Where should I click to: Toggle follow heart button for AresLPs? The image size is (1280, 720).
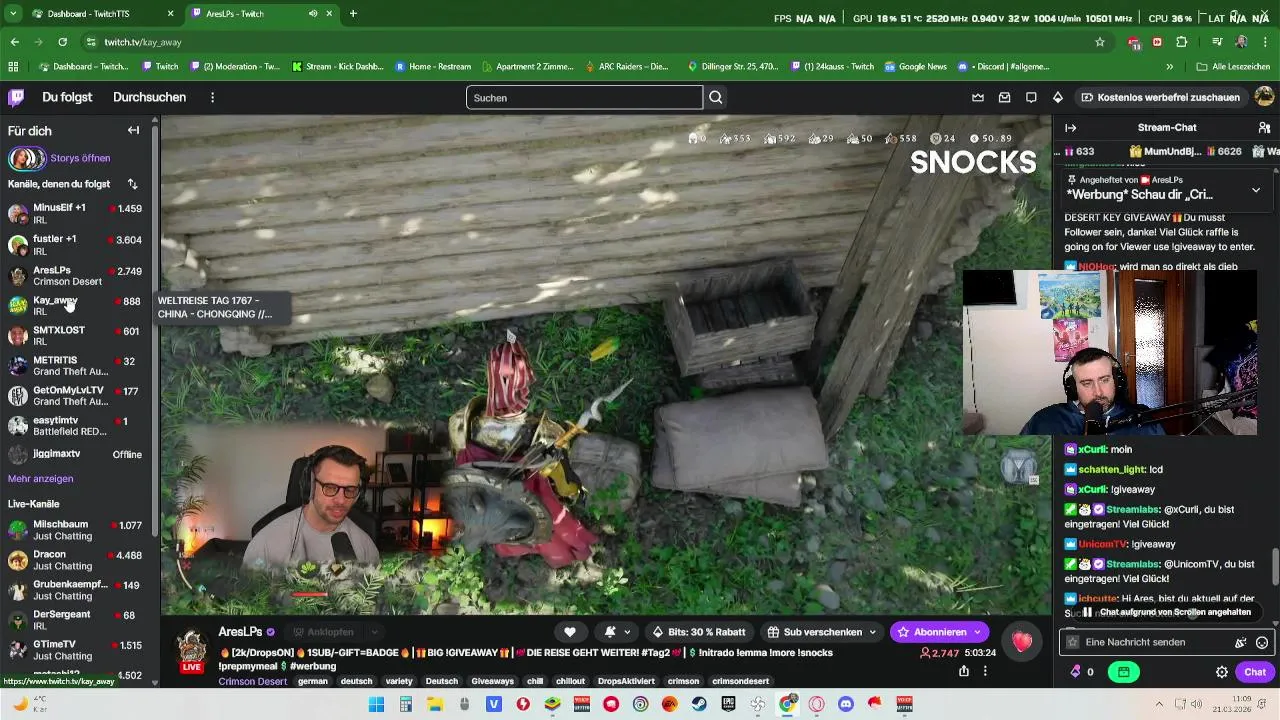[x=570, y=632]
